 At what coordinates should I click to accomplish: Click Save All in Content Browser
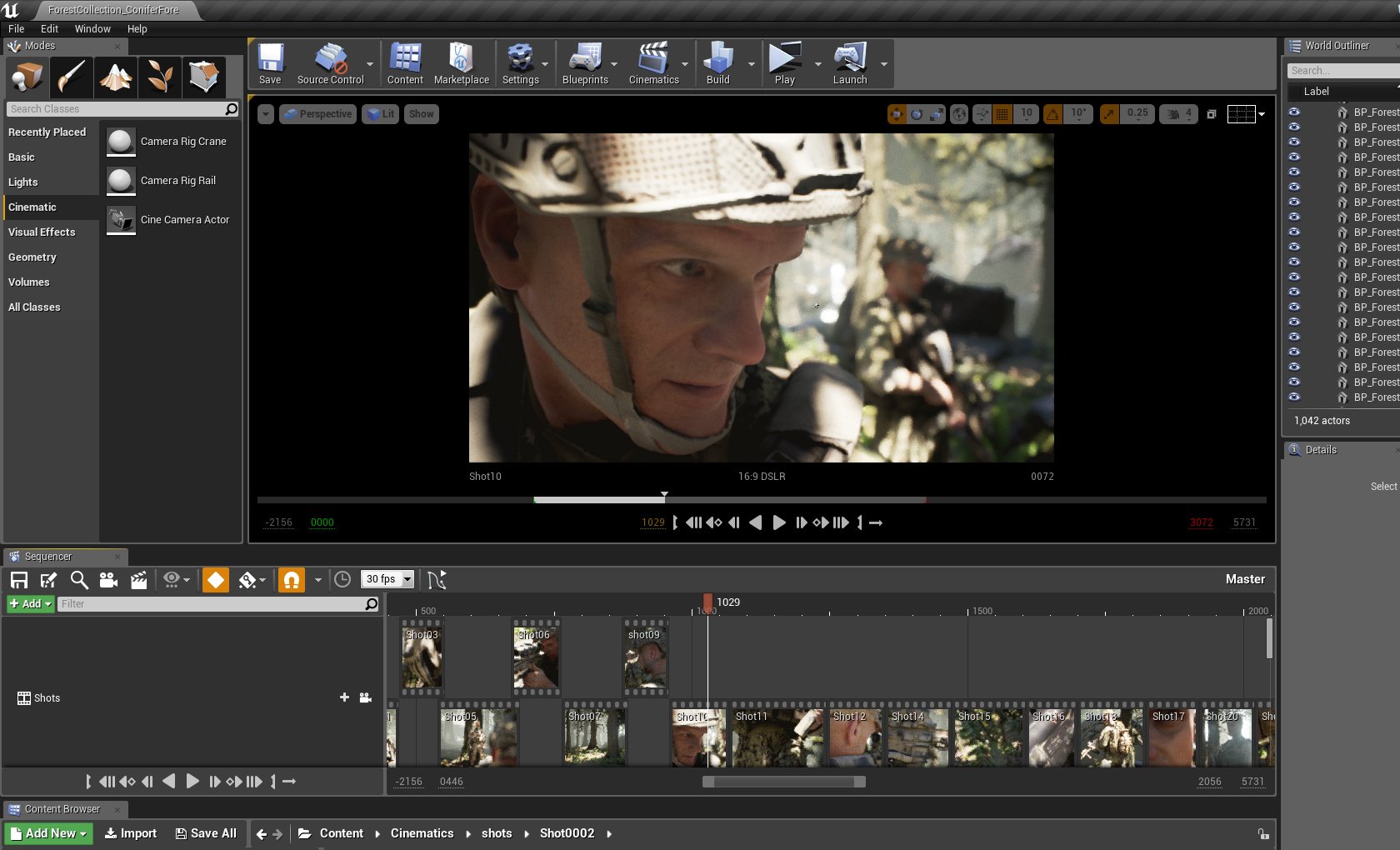[x=206, y=833]
